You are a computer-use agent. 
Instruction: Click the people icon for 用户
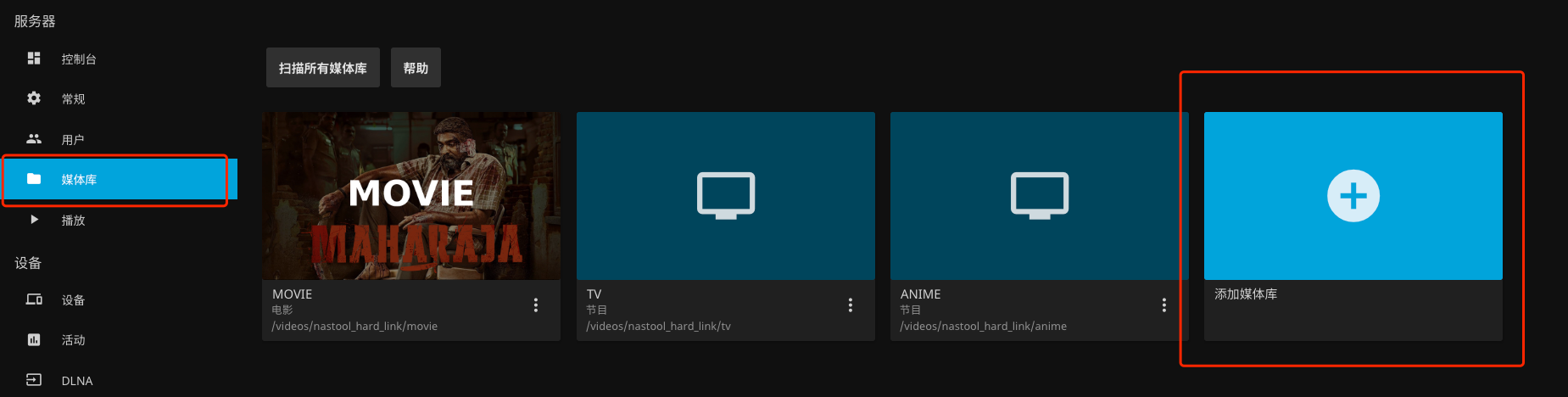34,139
